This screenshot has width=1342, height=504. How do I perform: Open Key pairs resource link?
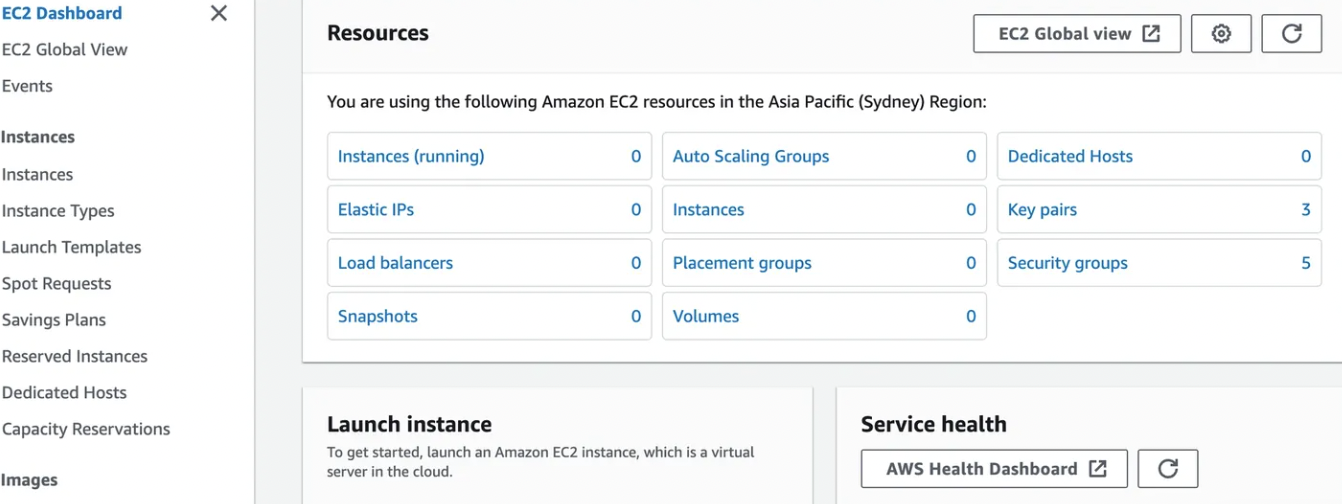1042,210
